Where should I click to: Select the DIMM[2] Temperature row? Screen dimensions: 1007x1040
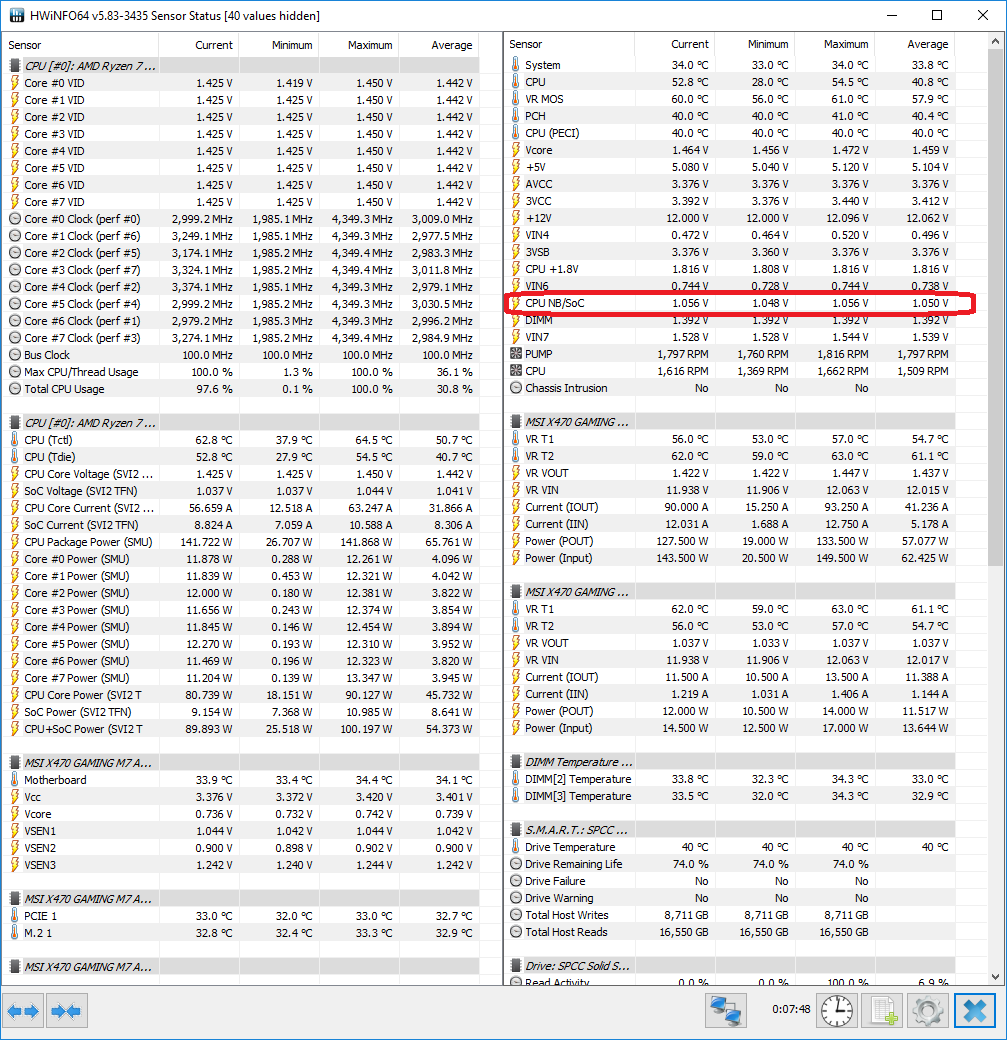pyautogui.click(x=729, y=779)
